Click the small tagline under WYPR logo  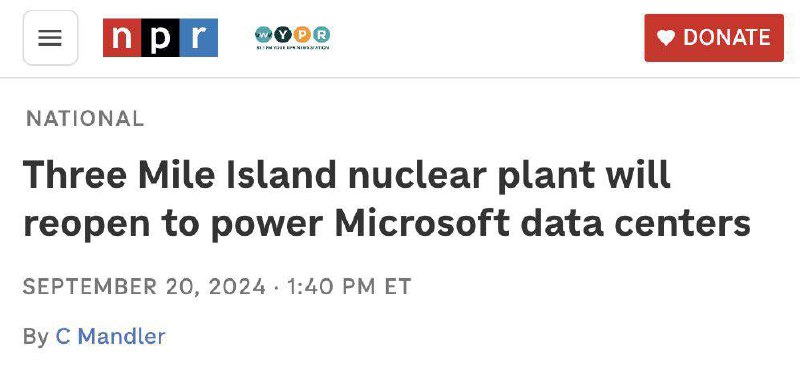292,48
